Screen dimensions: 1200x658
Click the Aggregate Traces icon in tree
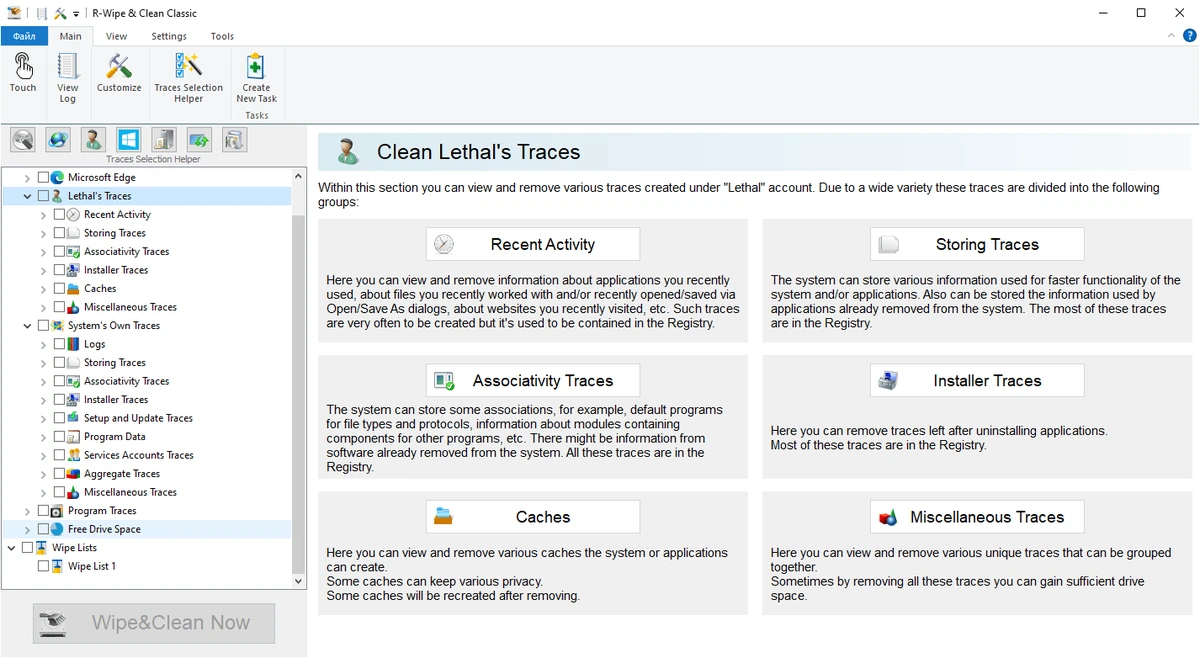(73, 473)
